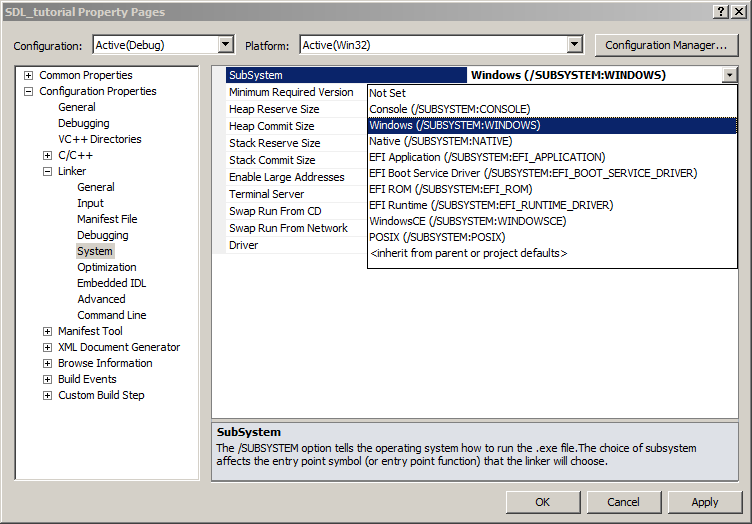Viewport: 752px width, 524px height.
Task: Choose Windows (/SUBSYSTEM:WINDOWS) option
Action: [x=552, y=125]
